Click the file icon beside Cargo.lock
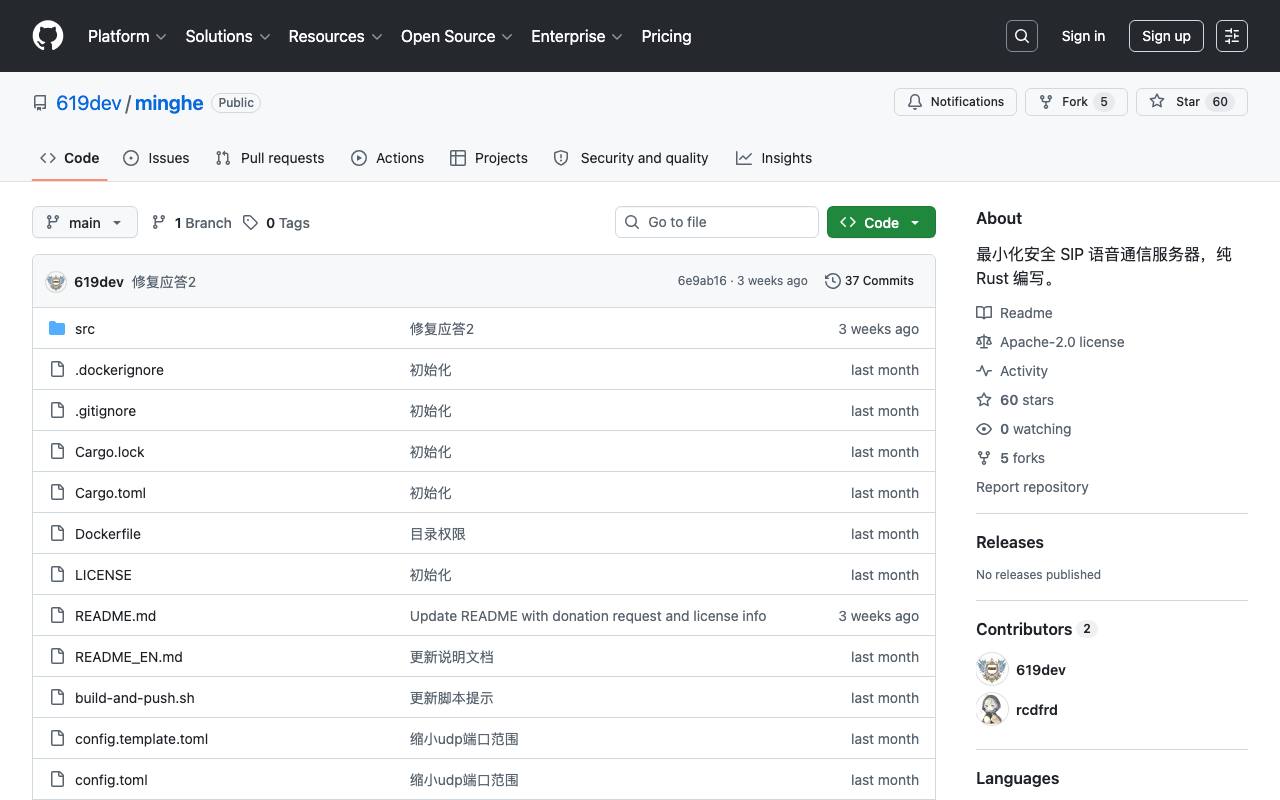The image size is (1280, 800). pos(57,452)
